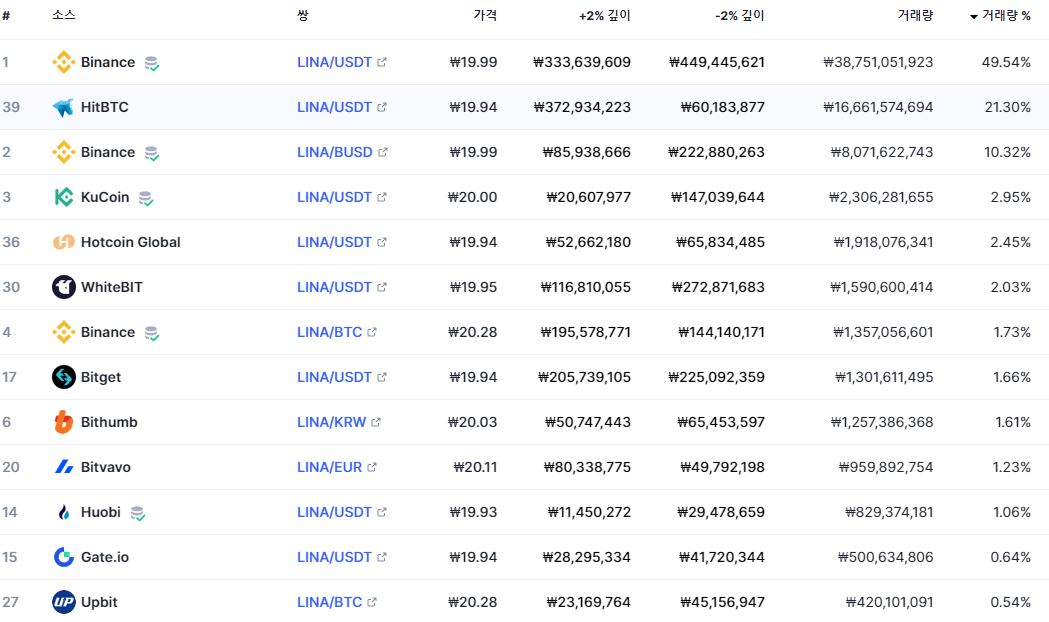Sort table by -2% 깊이 column header

(x=740, y=15)
